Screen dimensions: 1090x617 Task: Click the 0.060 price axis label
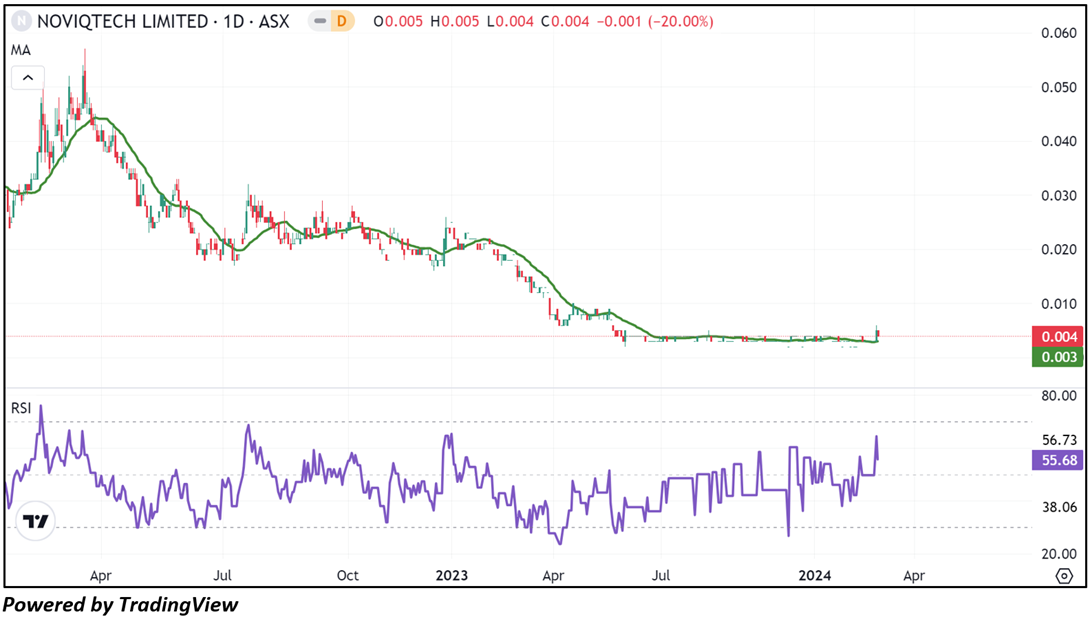(x=1059, y=33)
